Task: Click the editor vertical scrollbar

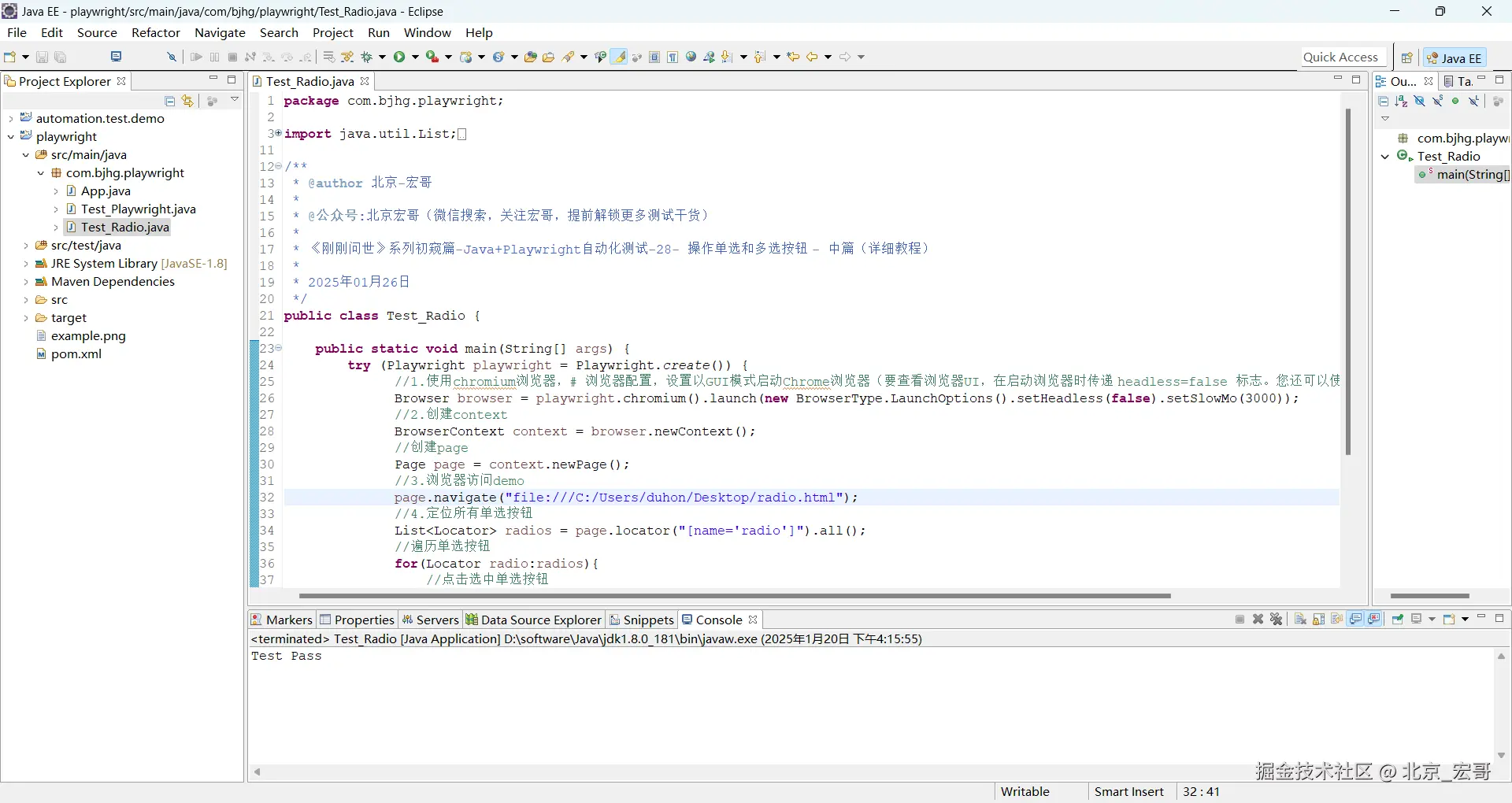Action: tap(1348, 281)
